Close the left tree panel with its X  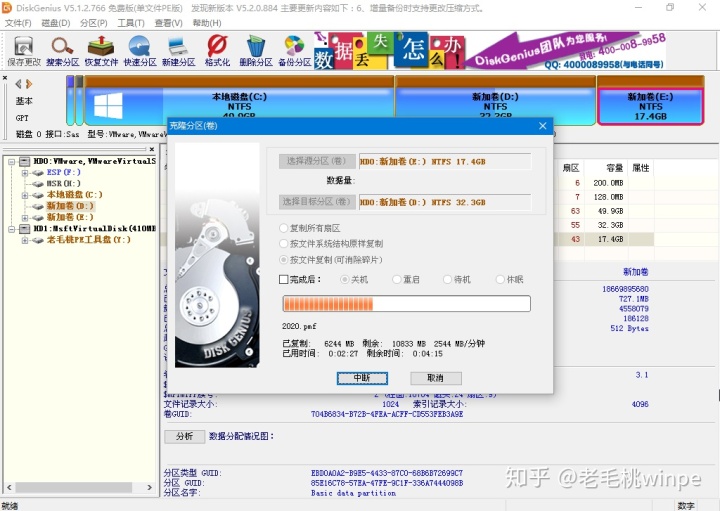(152, 149)
